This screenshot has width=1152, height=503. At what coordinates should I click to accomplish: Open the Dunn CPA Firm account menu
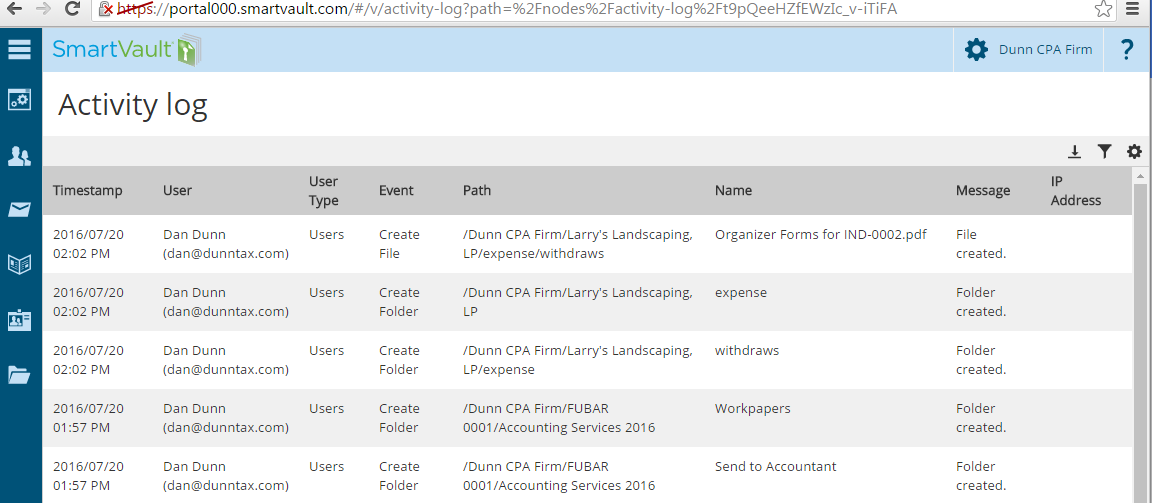click(1029, 50)
